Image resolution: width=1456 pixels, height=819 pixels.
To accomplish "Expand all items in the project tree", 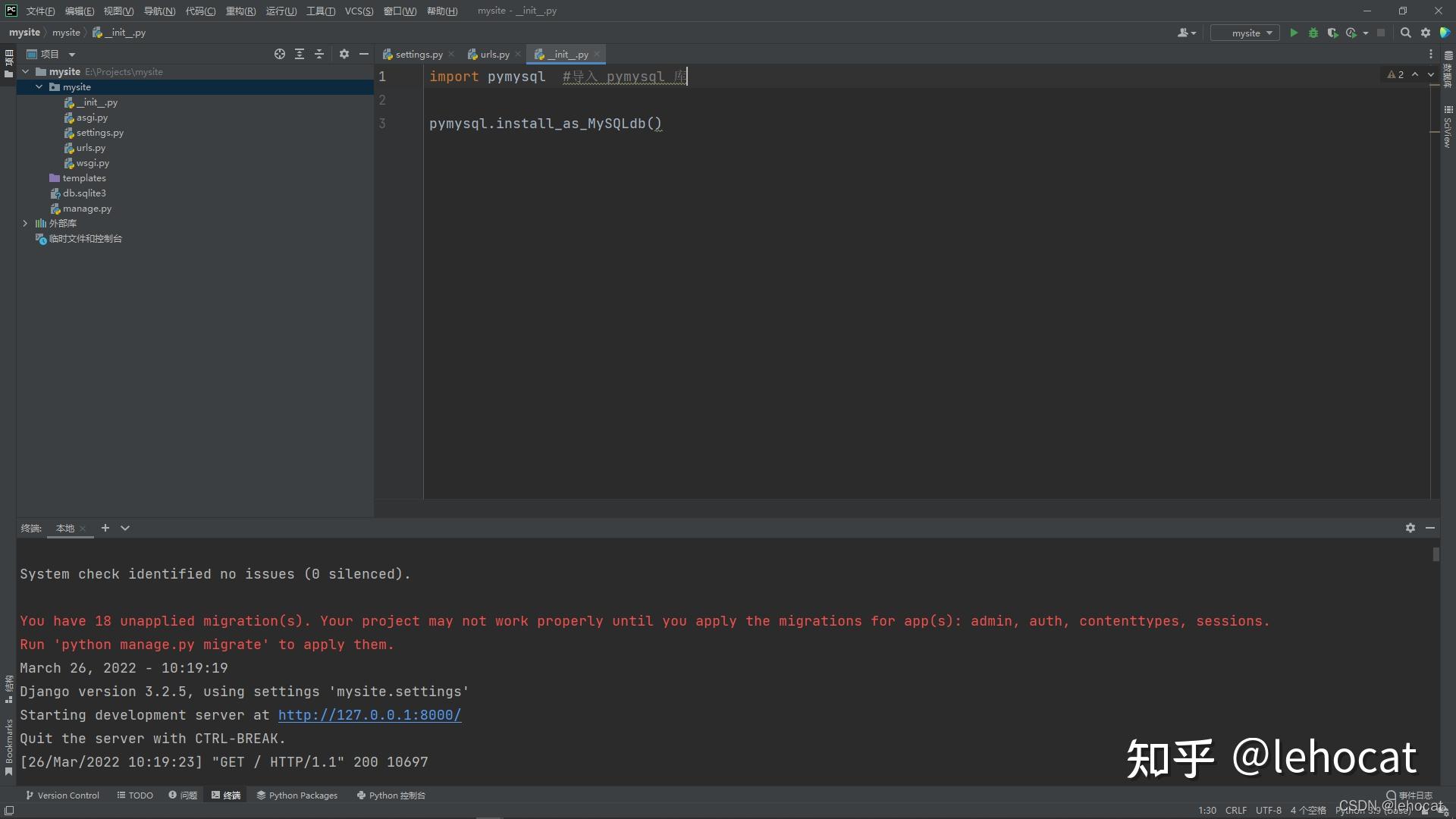I will coord(300,54).
